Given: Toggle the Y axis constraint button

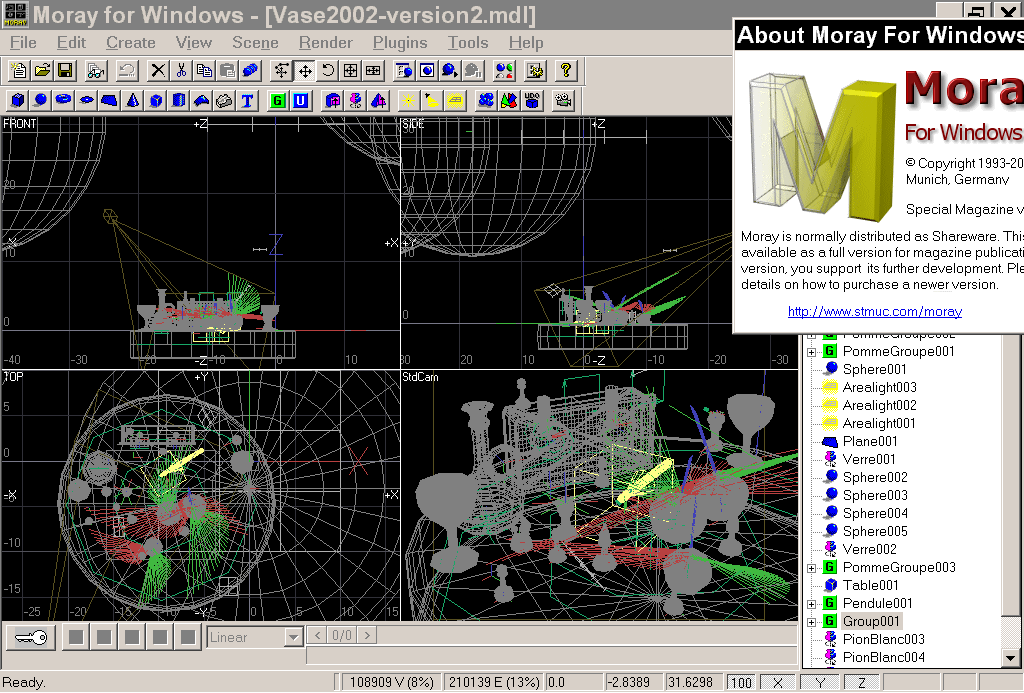Looking at the screenshot, I should pos(819,683).
